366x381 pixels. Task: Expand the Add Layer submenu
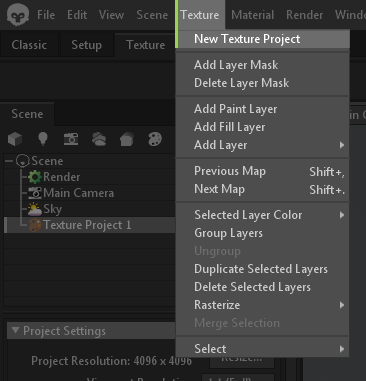point(263,145)
